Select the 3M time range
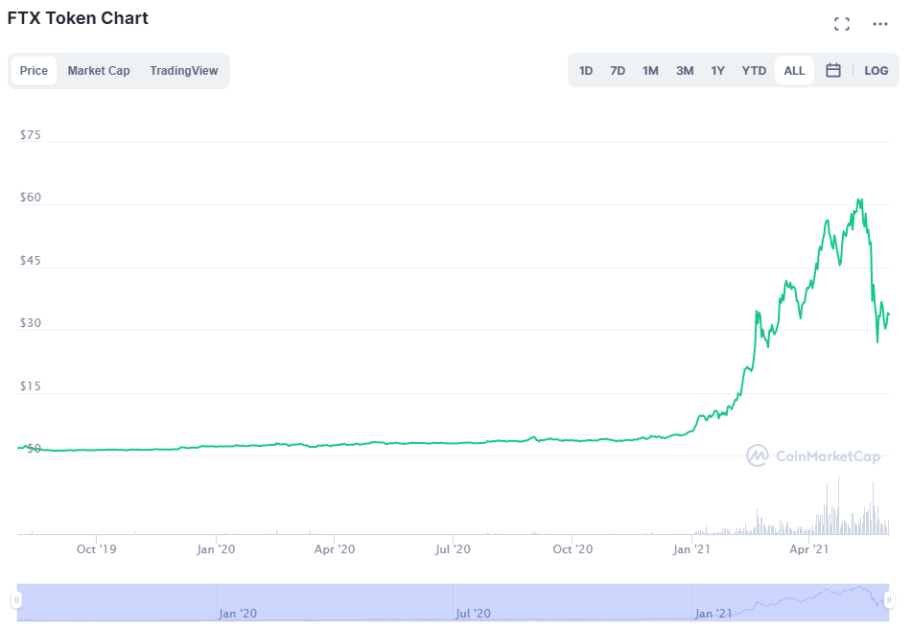Viewport: 912px width, 630px height. coord(685,71)
